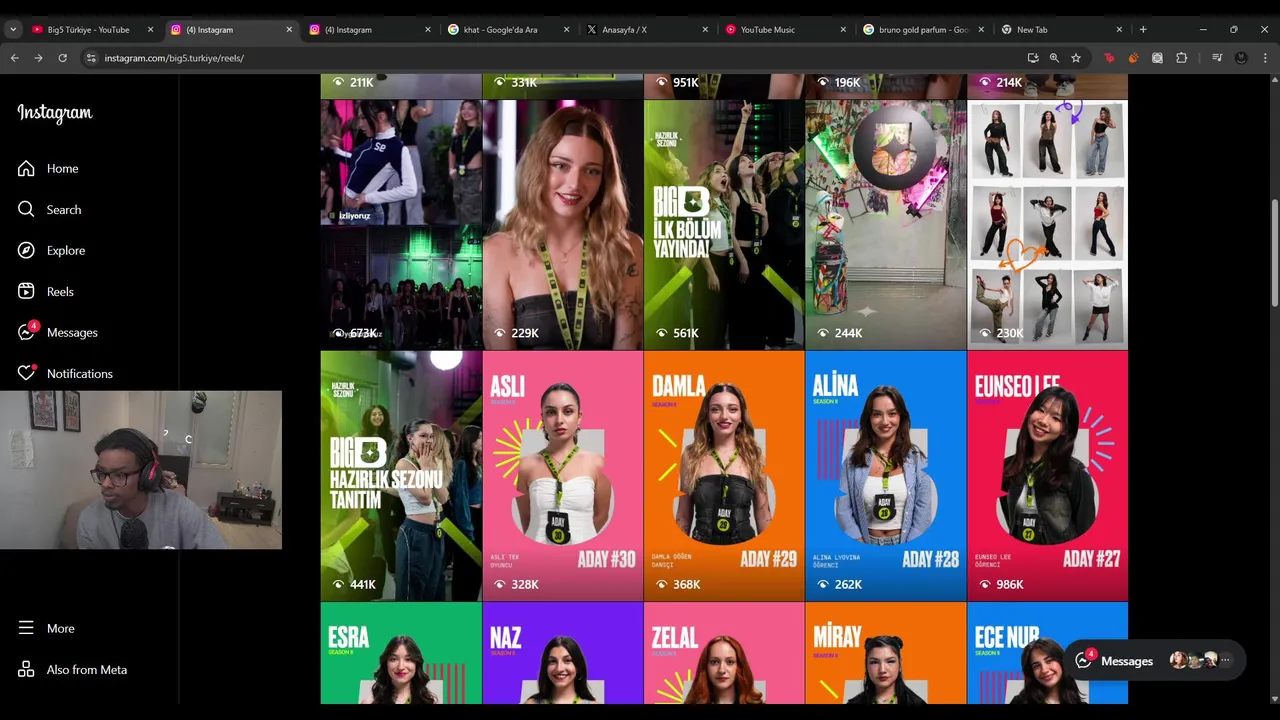Open the Messages icon with the badge

click(x=26, y=332)
